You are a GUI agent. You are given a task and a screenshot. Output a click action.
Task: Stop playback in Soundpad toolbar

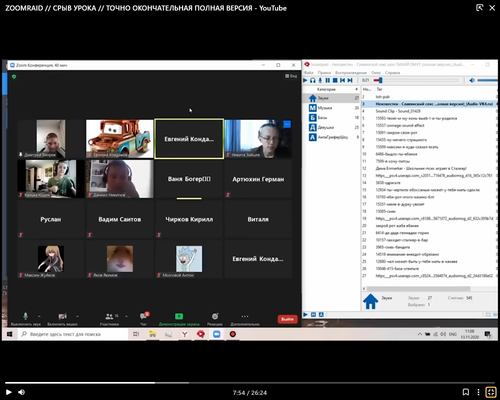click(335, 80)
